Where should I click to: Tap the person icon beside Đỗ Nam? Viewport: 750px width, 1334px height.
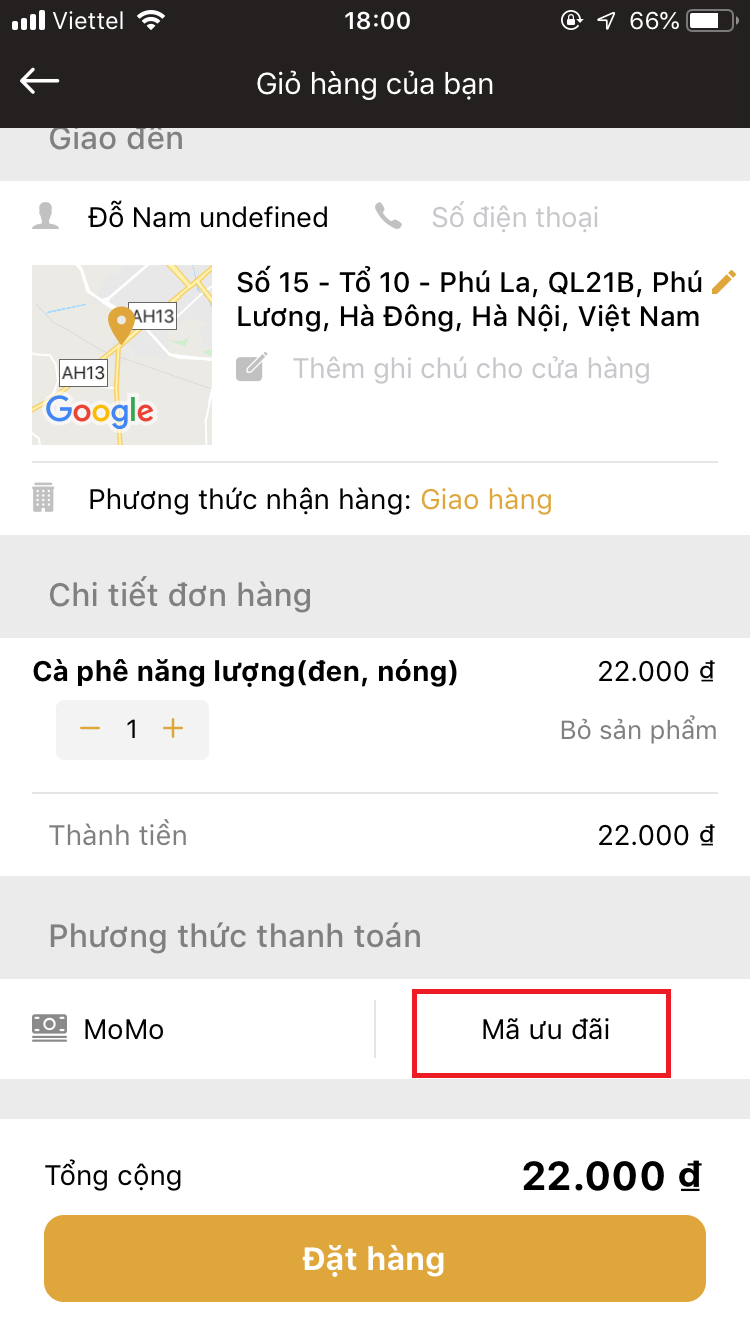[46, 217]
